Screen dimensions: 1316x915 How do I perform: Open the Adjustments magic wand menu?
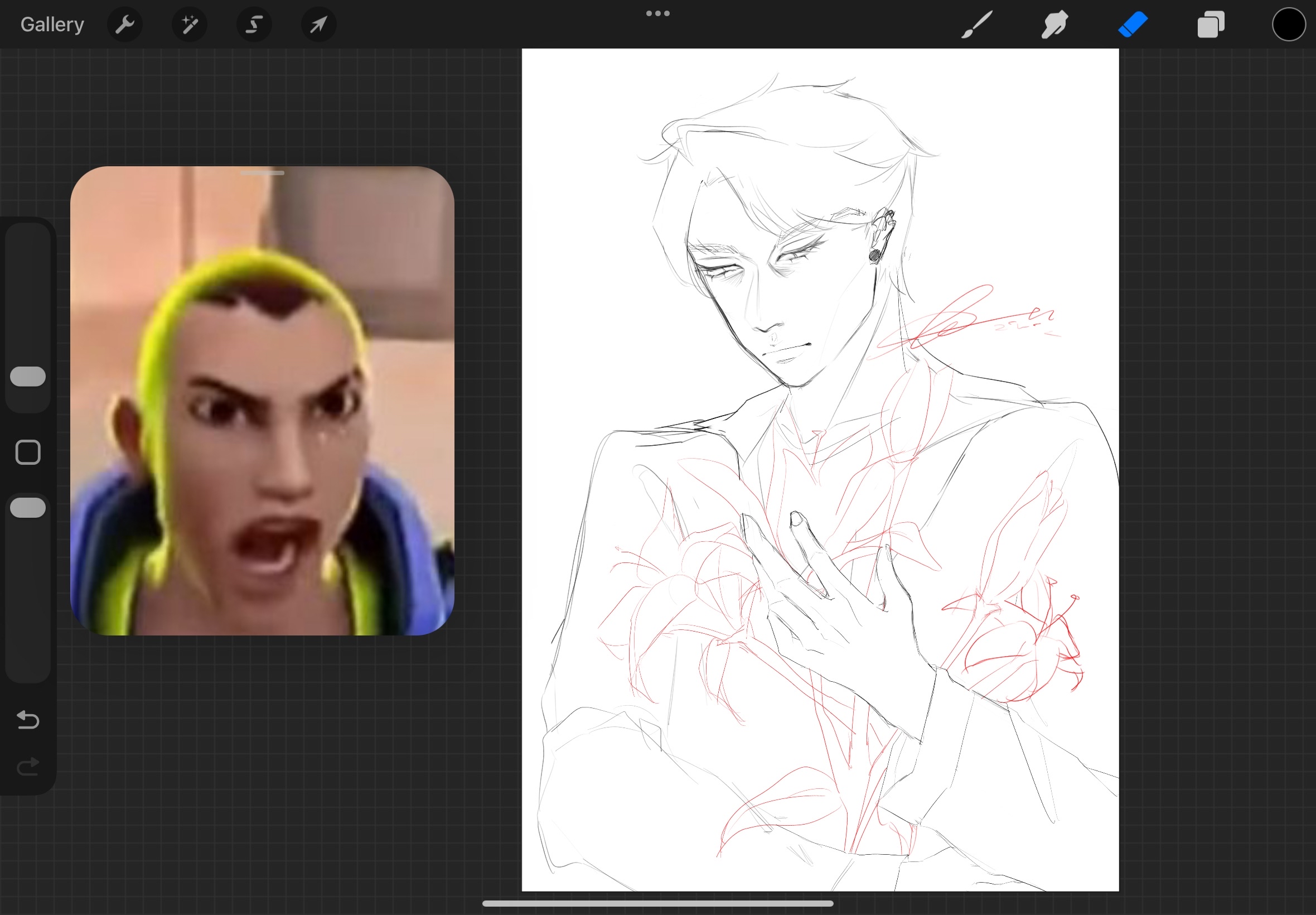pyautogui.click(x=190, y=25)
